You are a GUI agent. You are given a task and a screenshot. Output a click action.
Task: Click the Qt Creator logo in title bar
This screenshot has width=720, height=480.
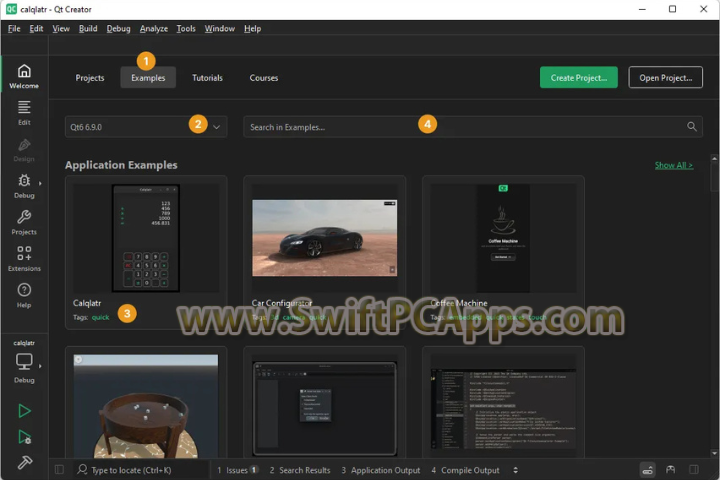[11, 9]
